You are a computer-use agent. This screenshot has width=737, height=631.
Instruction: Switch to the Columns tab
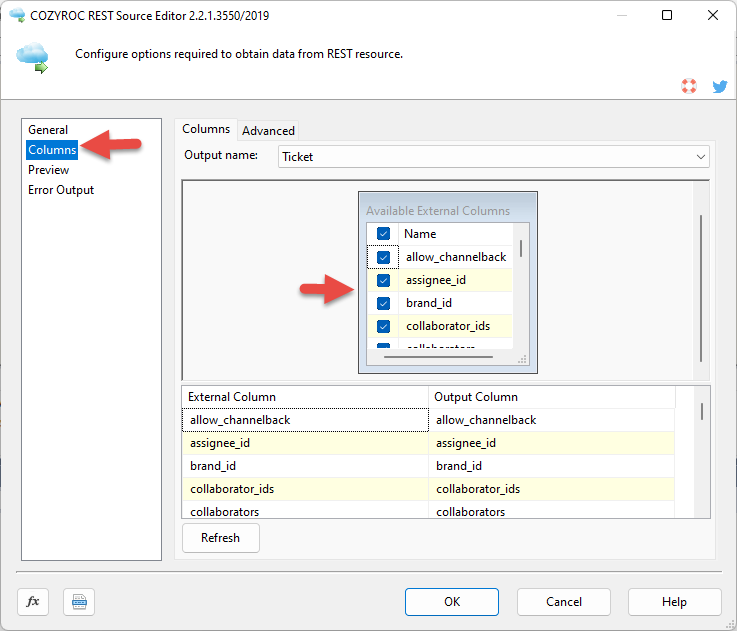tap(206, 129)
